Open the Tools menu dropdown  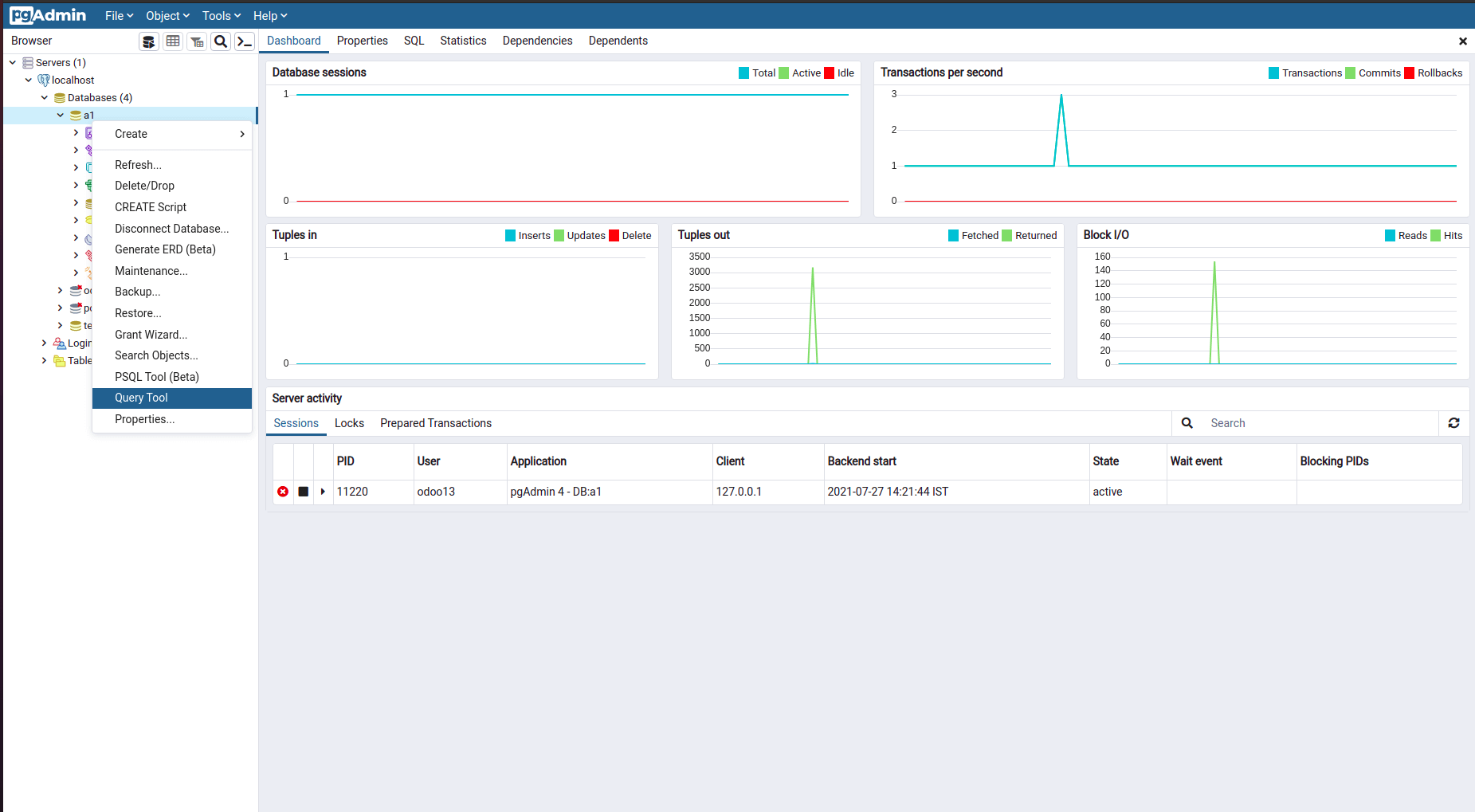pos(221,16)
